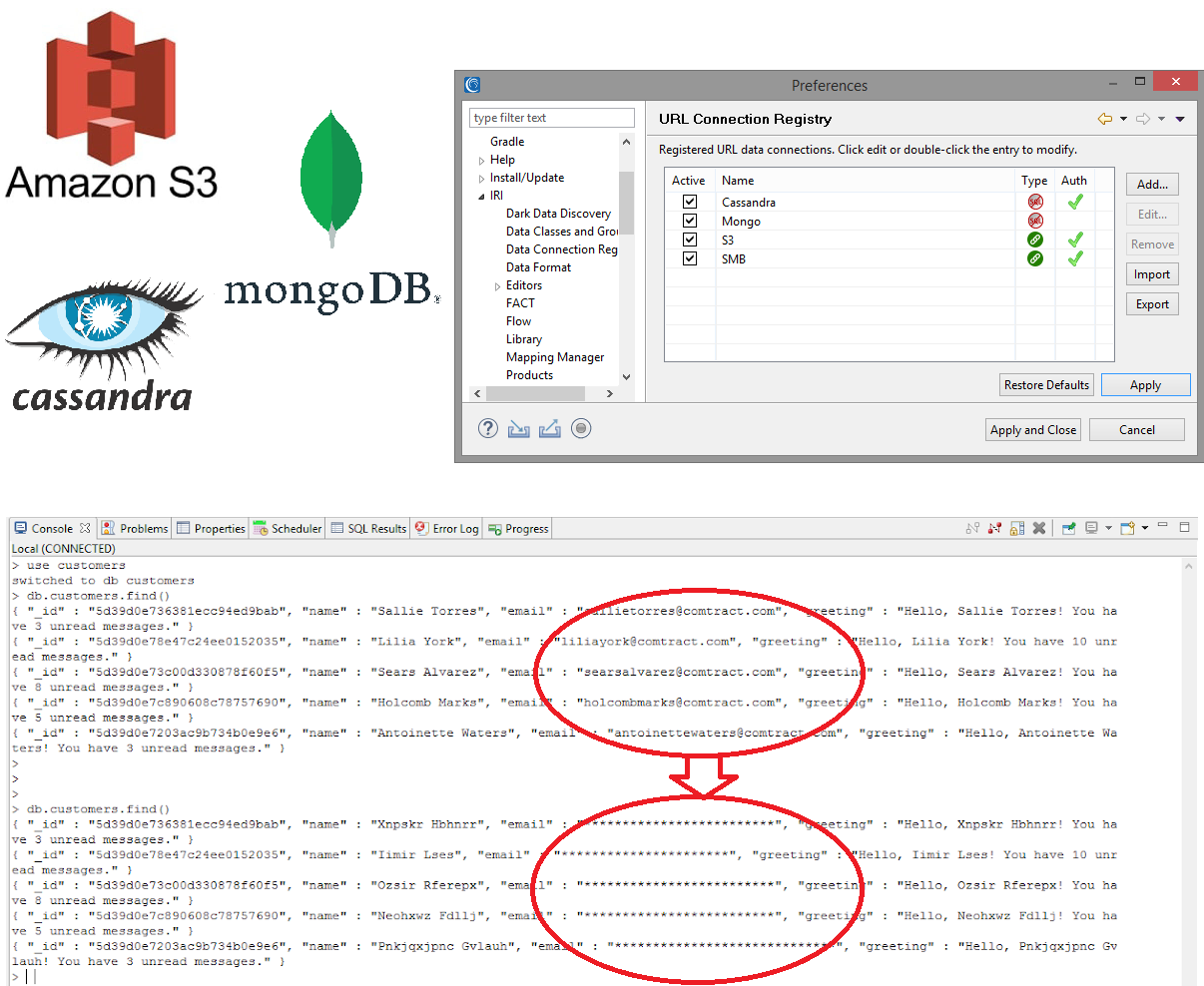The image size is (1204, 986).
Task: Click the back navigation arrow icon
Action: pyautogui.click(x=1105, y=119)
